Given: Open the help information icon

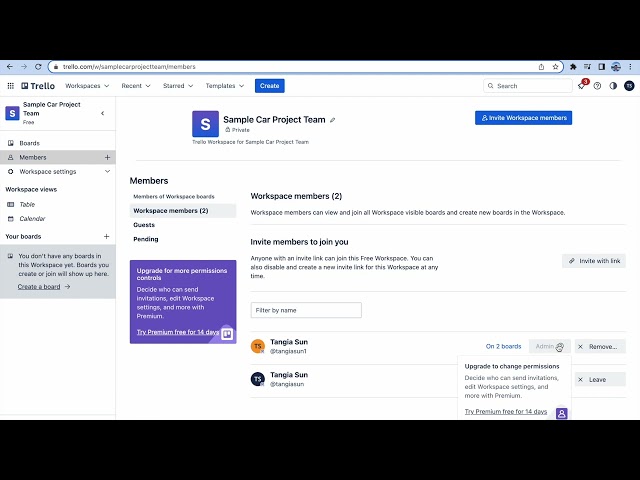Looking at the screenshot, I should point(598,86).
